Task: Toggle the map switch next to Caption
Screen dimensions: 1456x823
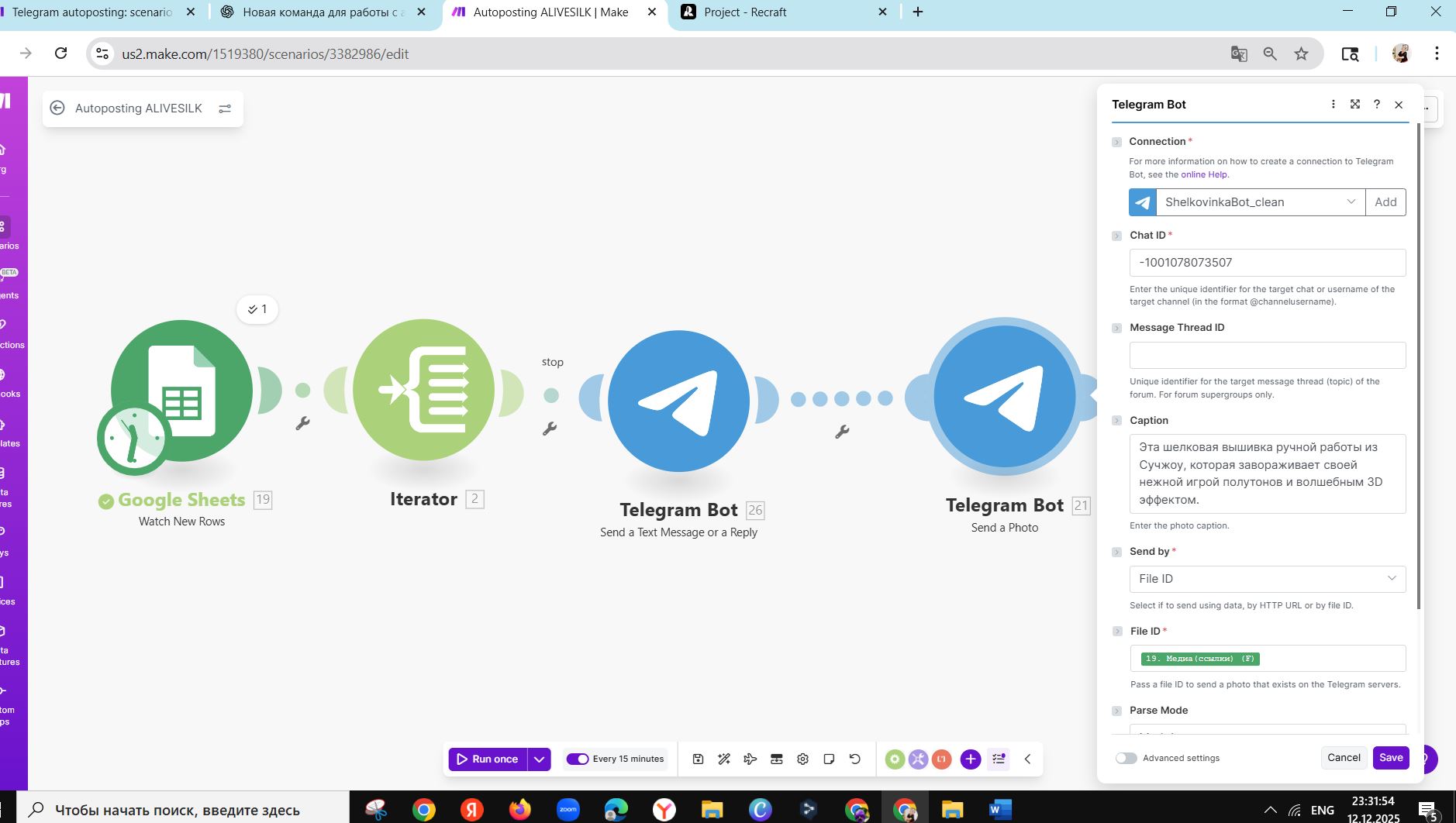Action: click(x=1116, y=421)
